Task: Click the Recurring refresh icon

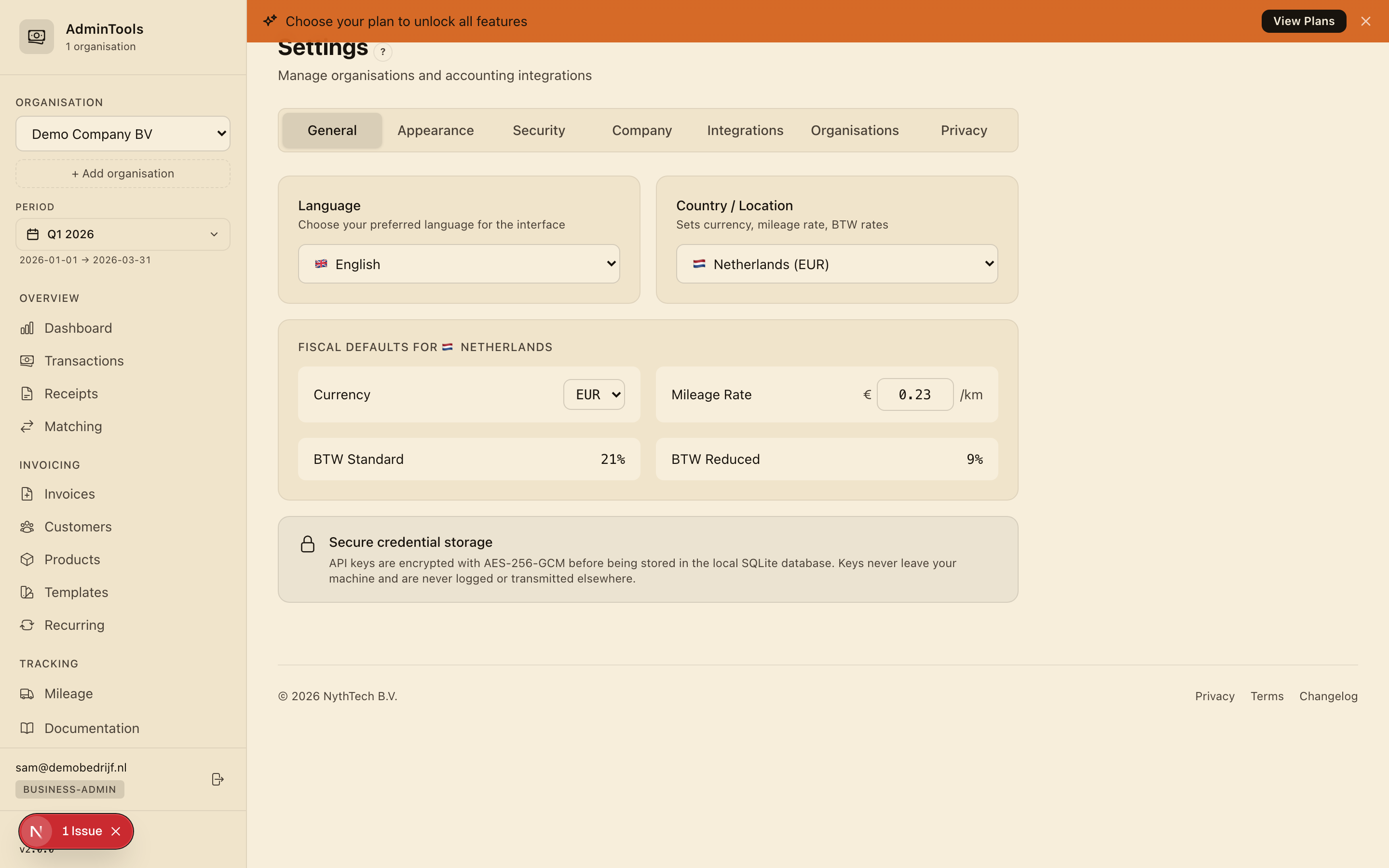Action: pos(27,624)
